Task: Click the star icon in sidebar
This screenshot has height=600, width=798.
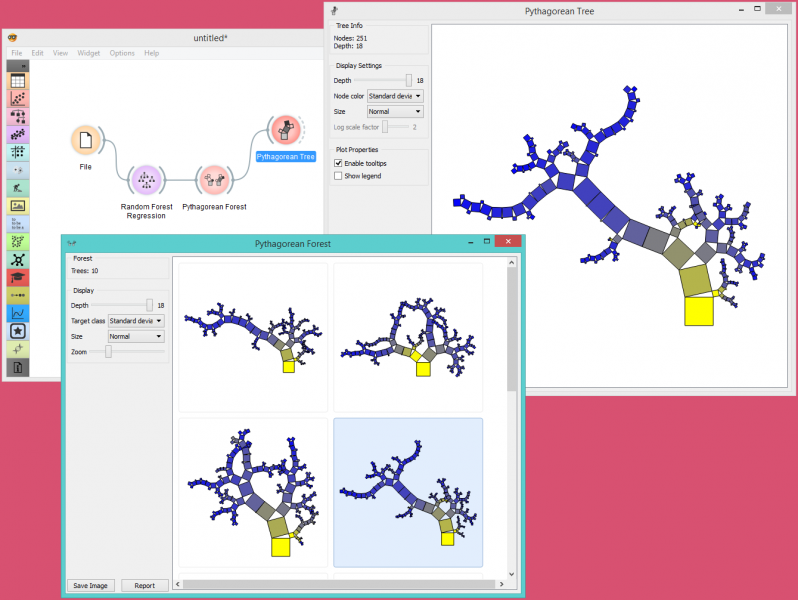Action: [x=17, y=331]
